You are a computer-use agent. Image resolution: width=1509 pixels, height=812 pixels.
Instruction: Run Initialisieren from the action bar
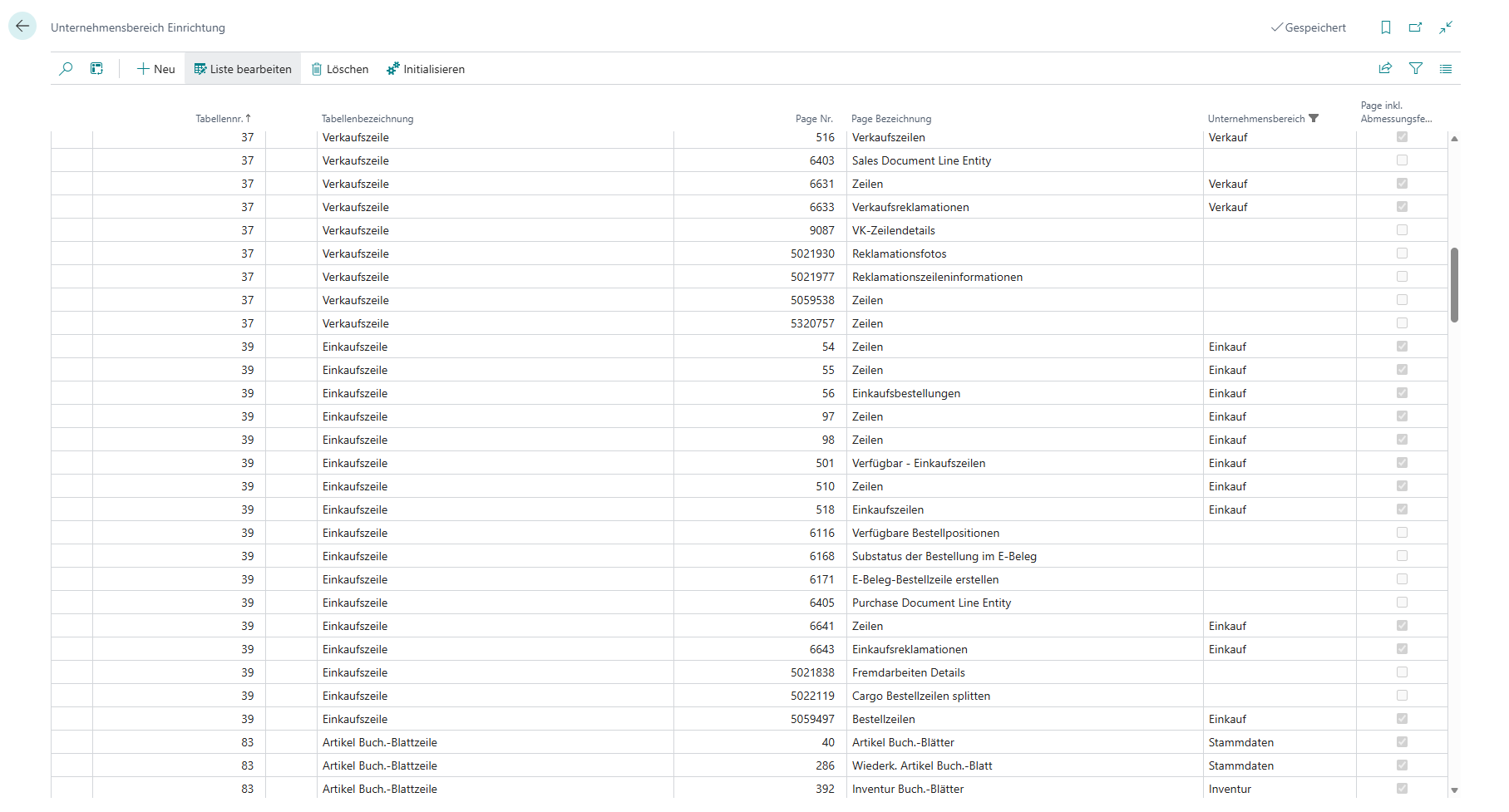426,69
